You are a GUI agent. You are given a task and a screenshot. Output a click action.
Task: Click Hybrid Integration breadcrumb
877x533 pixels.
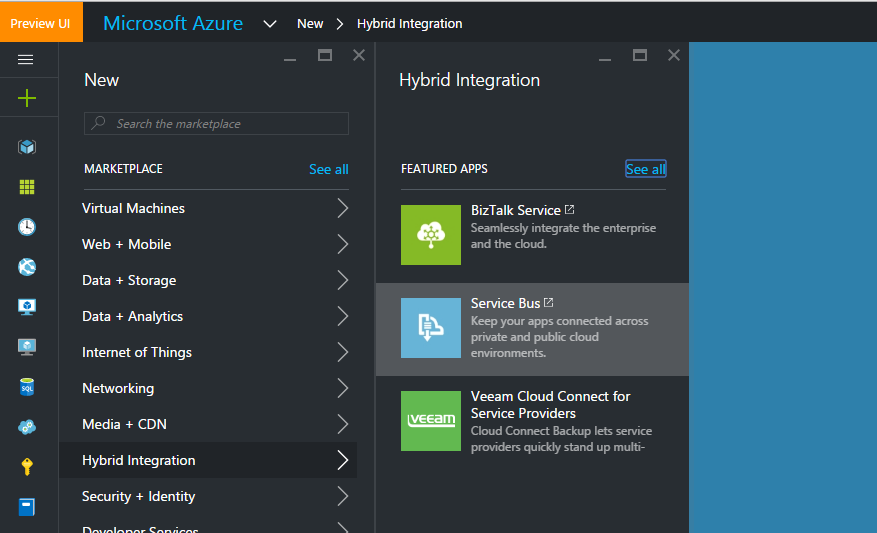point(409,23)
